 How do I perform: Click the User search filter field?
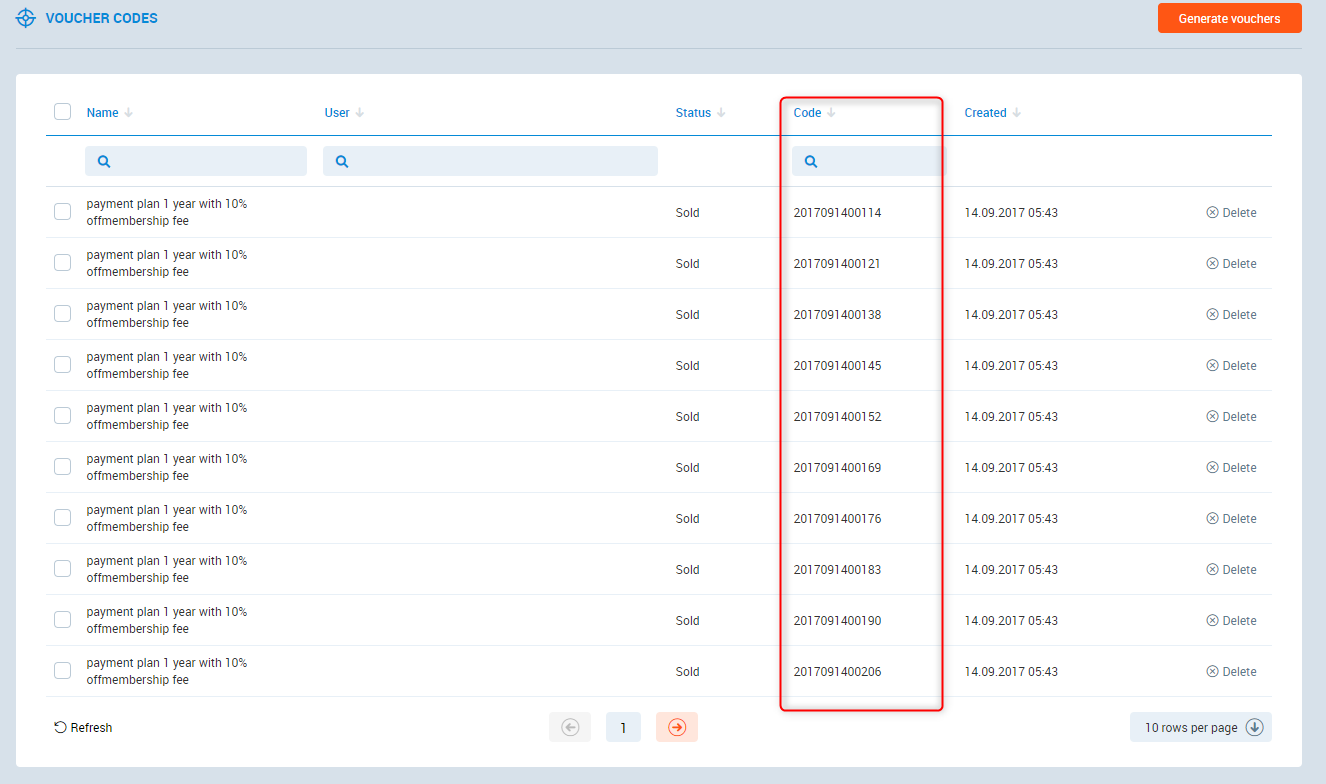pos(490,161)
